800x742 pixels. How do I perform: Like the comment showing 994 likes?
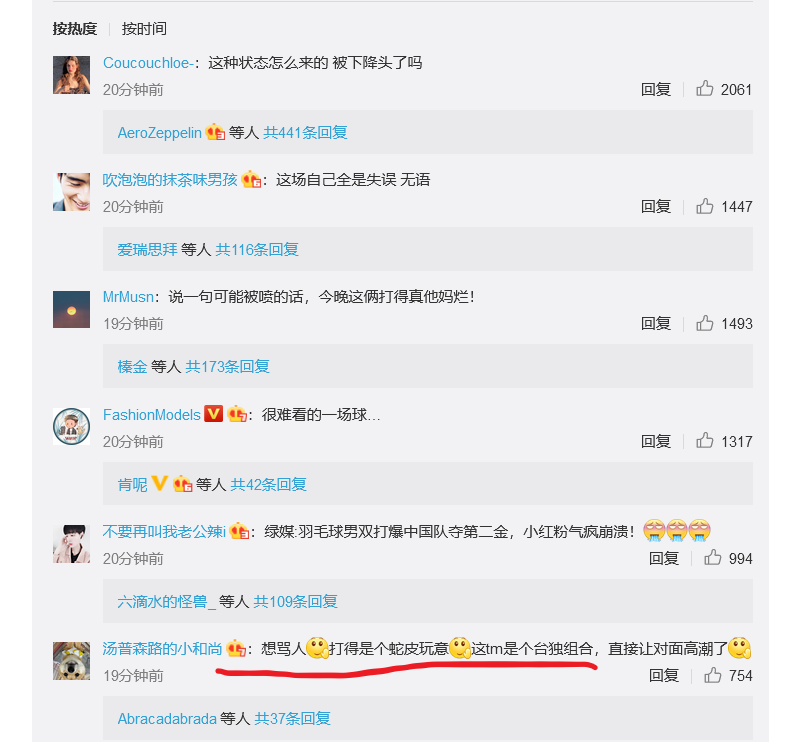(713, 558)
